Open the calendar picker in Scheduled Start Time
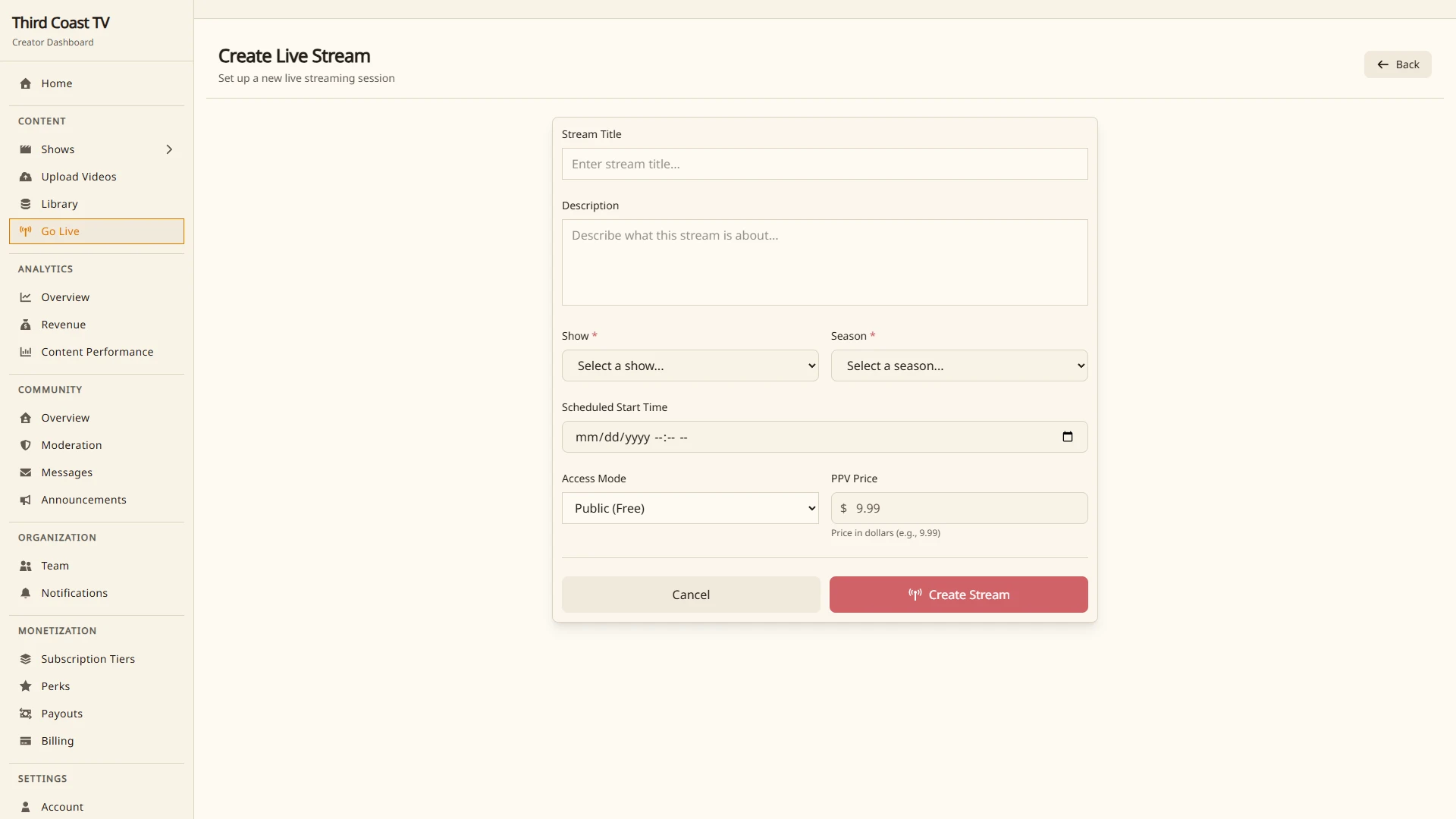The width and height of the screenshot is (1456, 819). pyautogui.click(x=1068, y=437)
